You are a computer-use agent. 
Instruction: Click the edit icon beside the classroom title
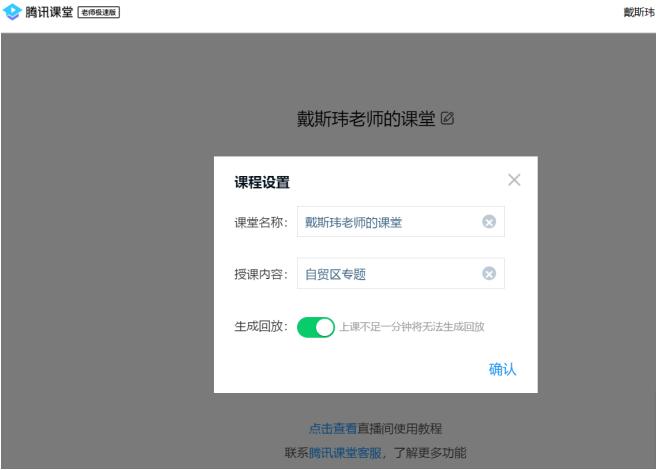[x=447, y=118]
